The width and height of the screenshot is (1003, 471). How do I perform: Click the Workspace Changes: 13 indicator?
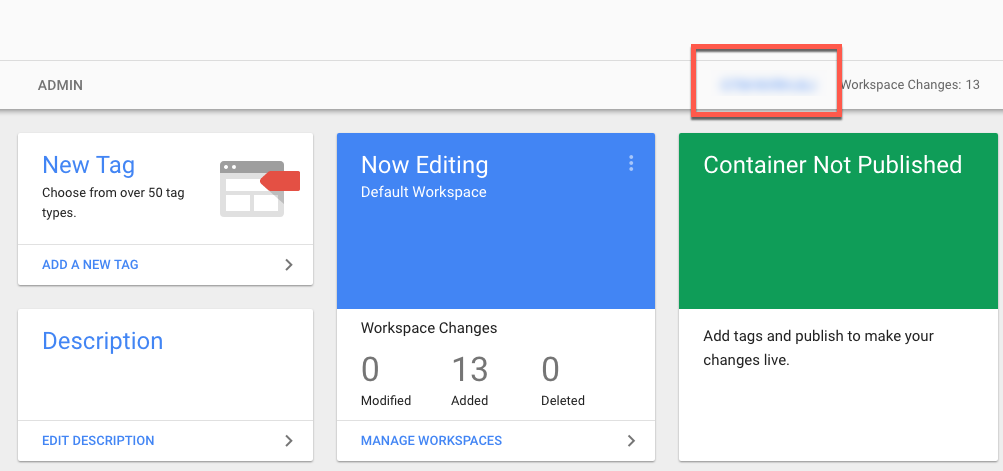(x=910, y=85)
